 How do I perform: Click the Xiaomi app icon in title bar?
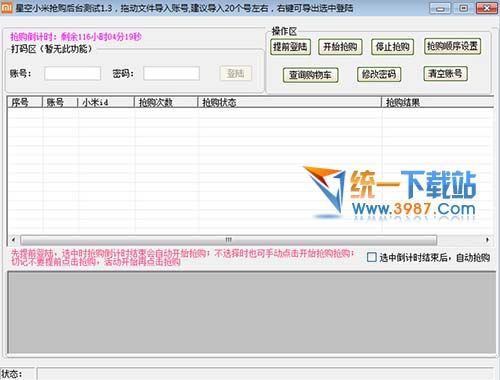tap(6, 8)
